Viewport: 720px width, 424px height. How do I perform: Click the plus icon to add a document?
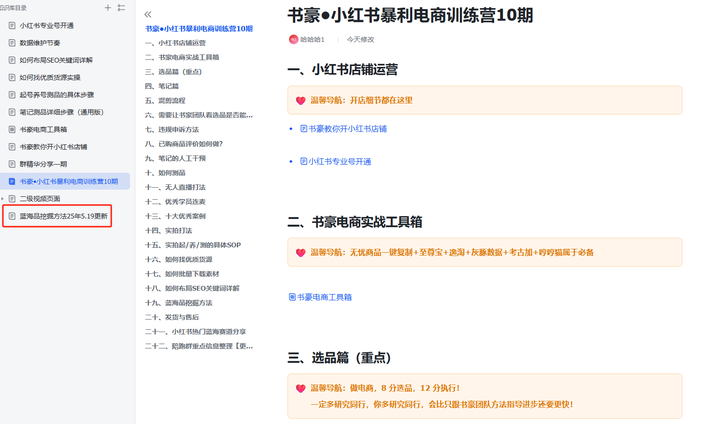coord(108,7)
